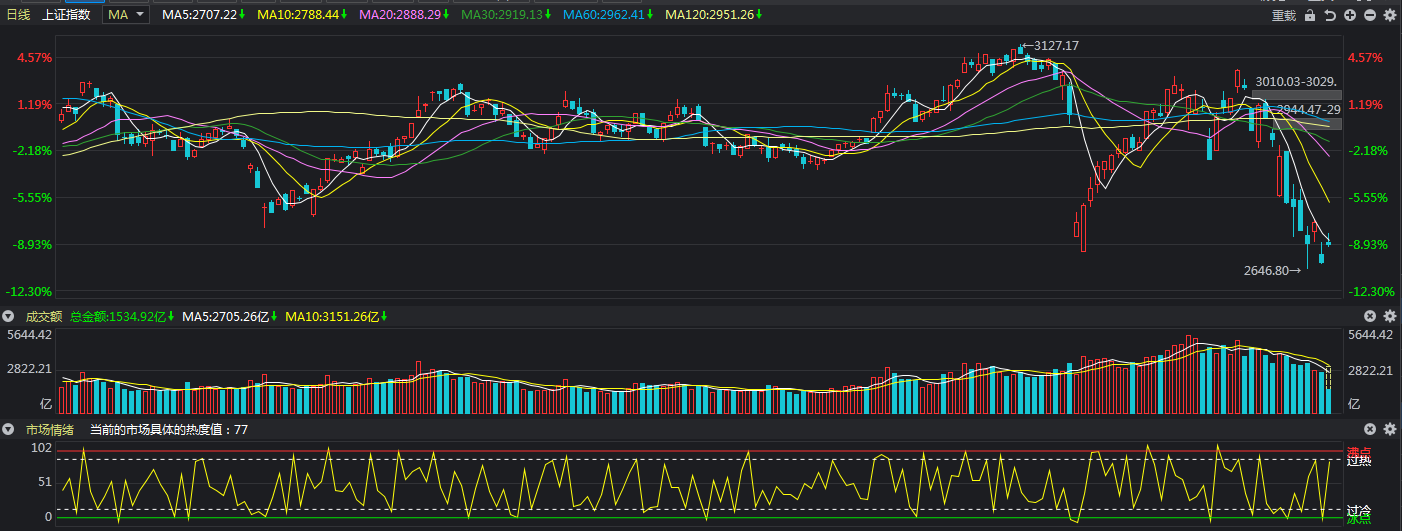Click the undo arrow icon

pos(1330,15)
